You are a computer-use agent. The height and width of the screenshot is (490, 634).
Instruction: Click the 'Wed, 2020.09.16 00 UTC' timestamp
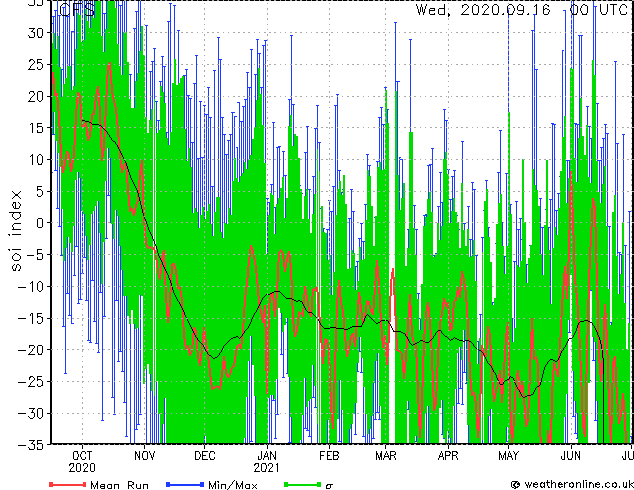(x=522, y=10)
